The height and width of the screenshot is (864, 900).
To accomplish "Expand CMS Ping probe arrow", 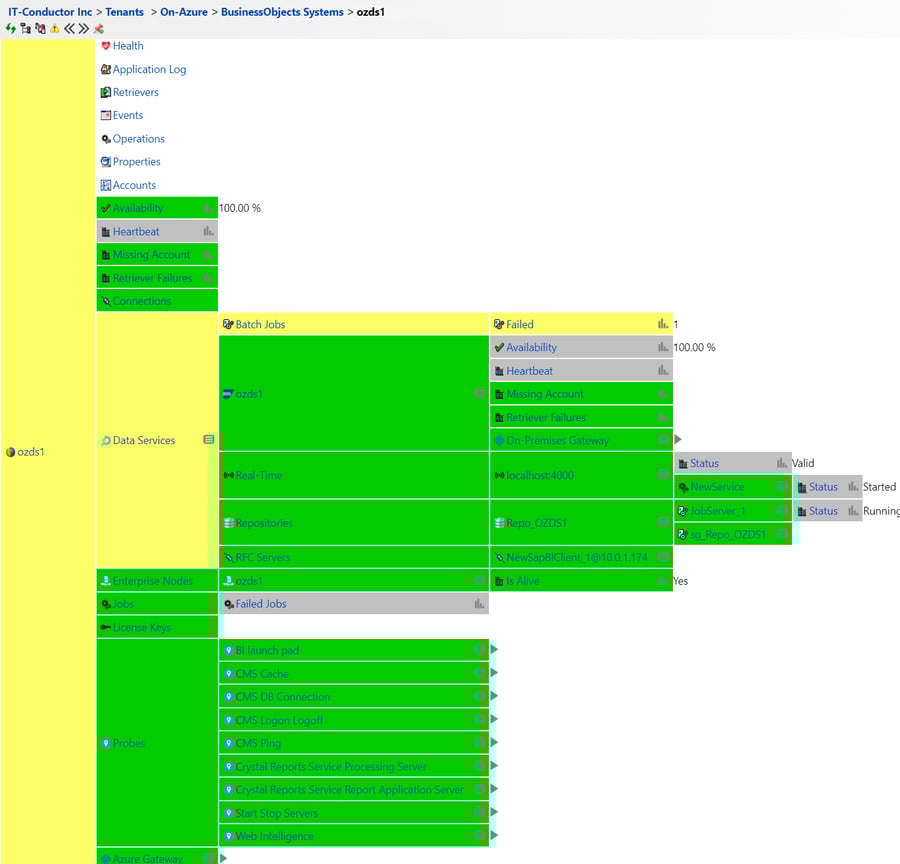I will tap(494, 742).
